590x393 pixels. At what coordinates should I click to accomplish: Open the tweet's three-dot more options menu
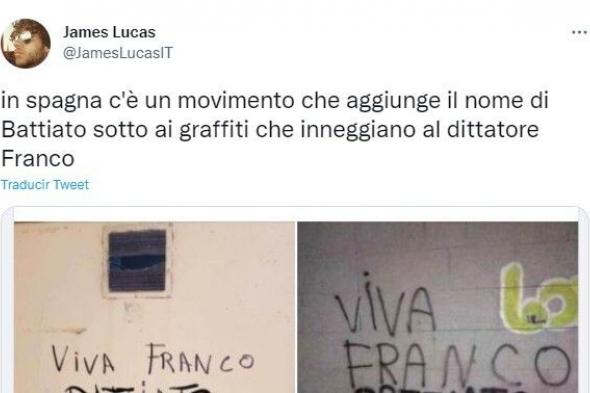579,33
